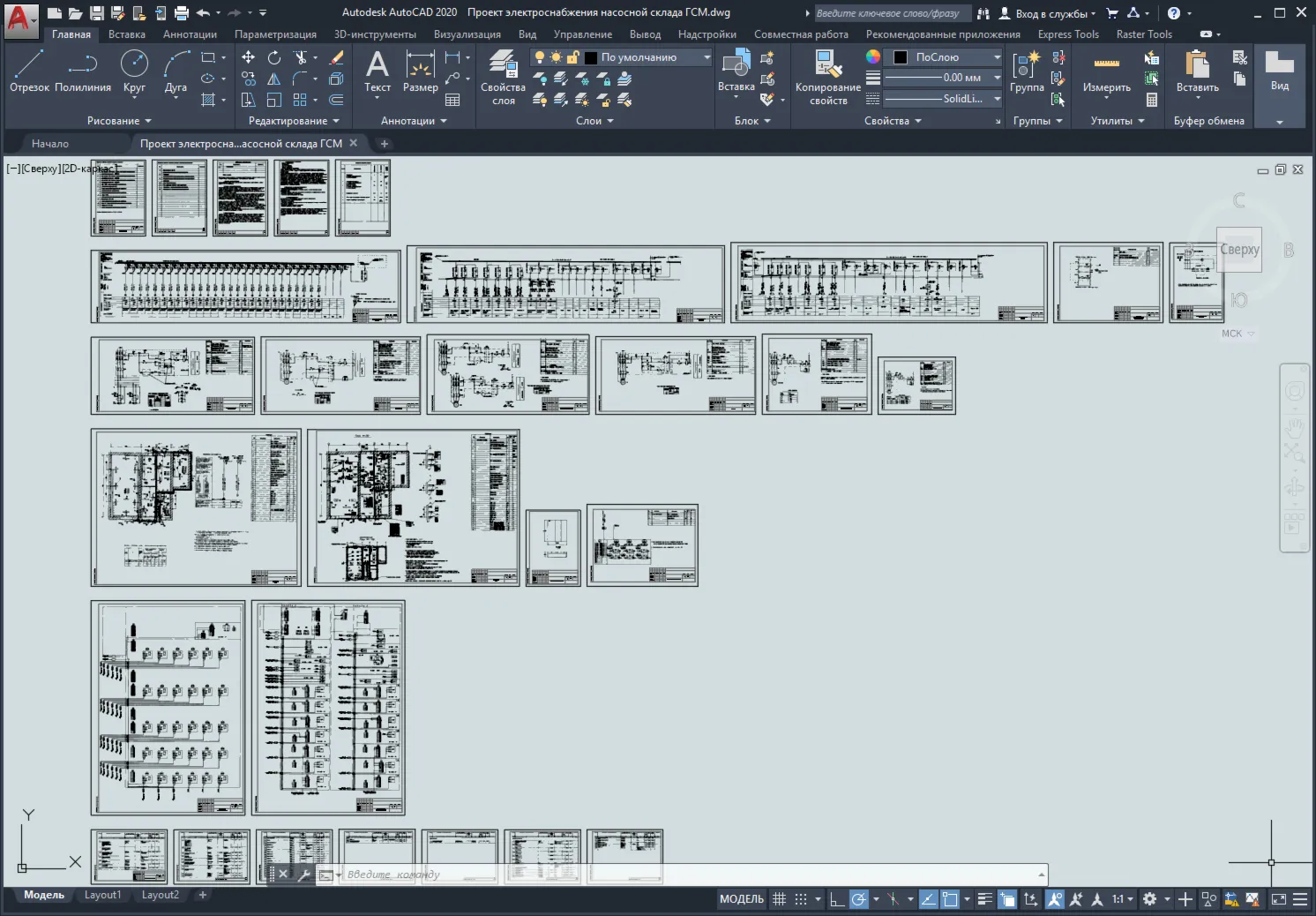Screen dimensions: 1316x916
Task: Expand the Рисование panel
Action: pos(119,121)
